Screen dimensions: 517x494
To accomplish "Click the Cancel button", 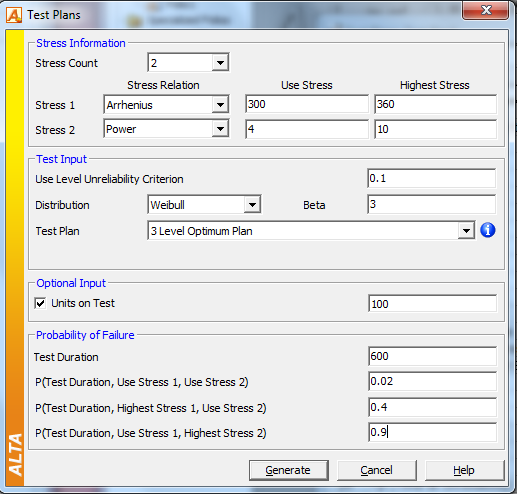I will coord(377,470).
